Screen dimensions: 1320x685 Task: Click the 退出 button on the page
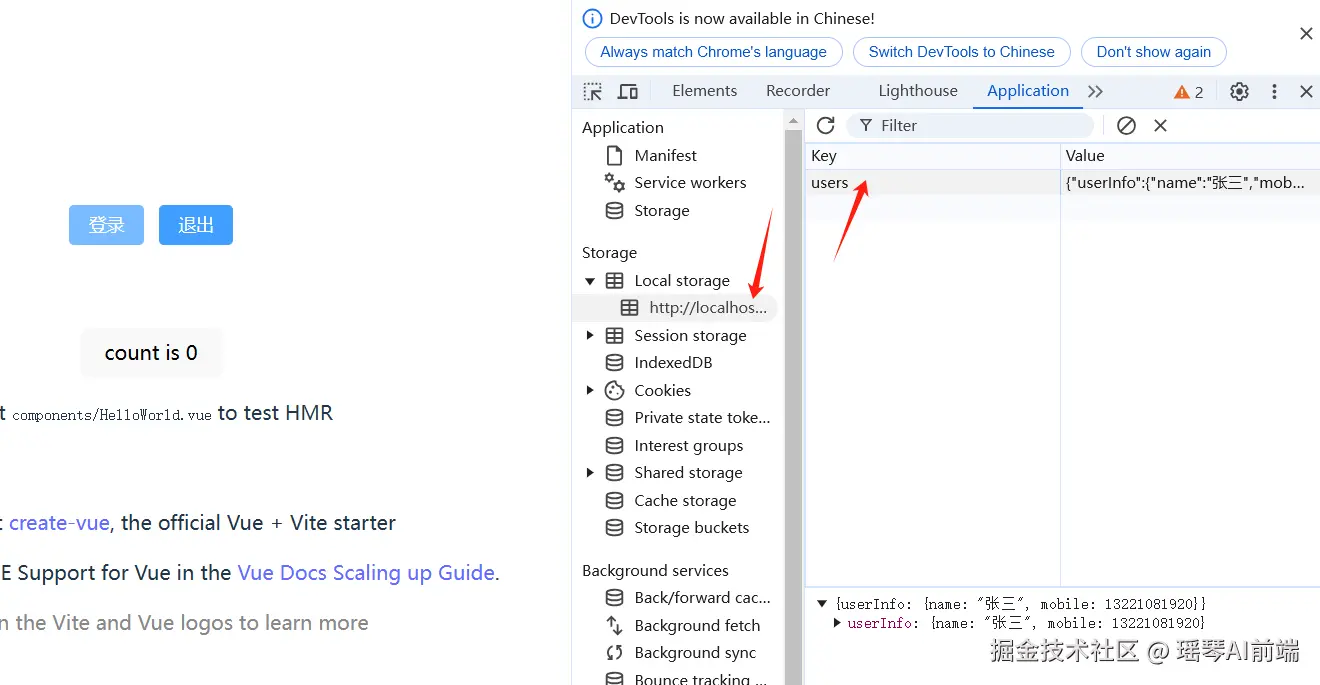(196, 225)
